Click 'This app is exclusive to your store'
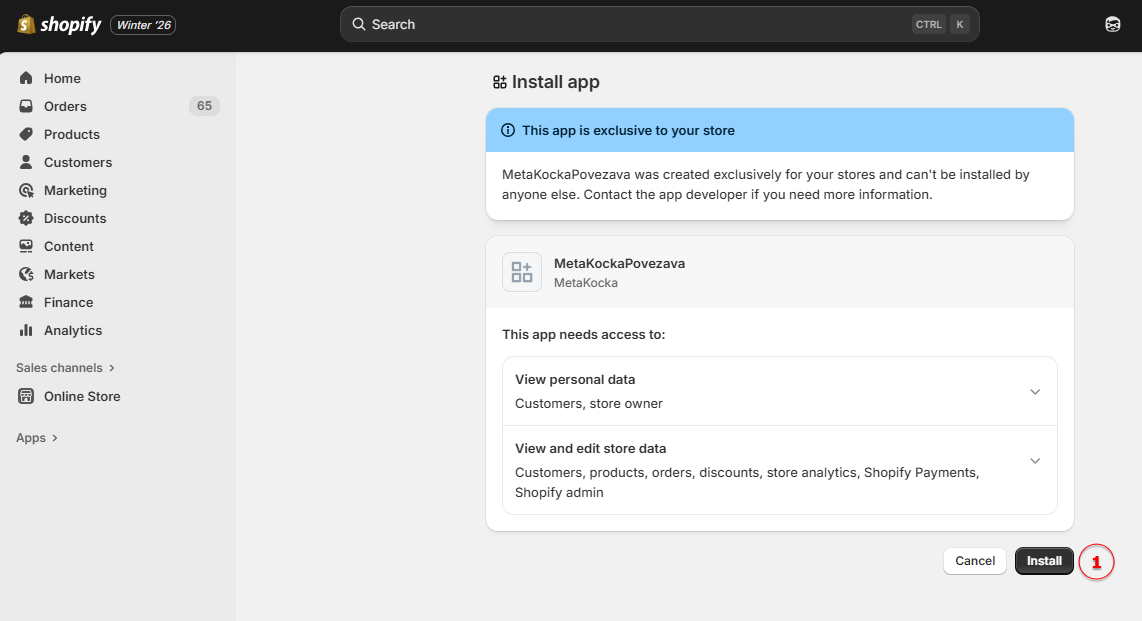Screen dimensions: 1142x621 coord(628,130)
